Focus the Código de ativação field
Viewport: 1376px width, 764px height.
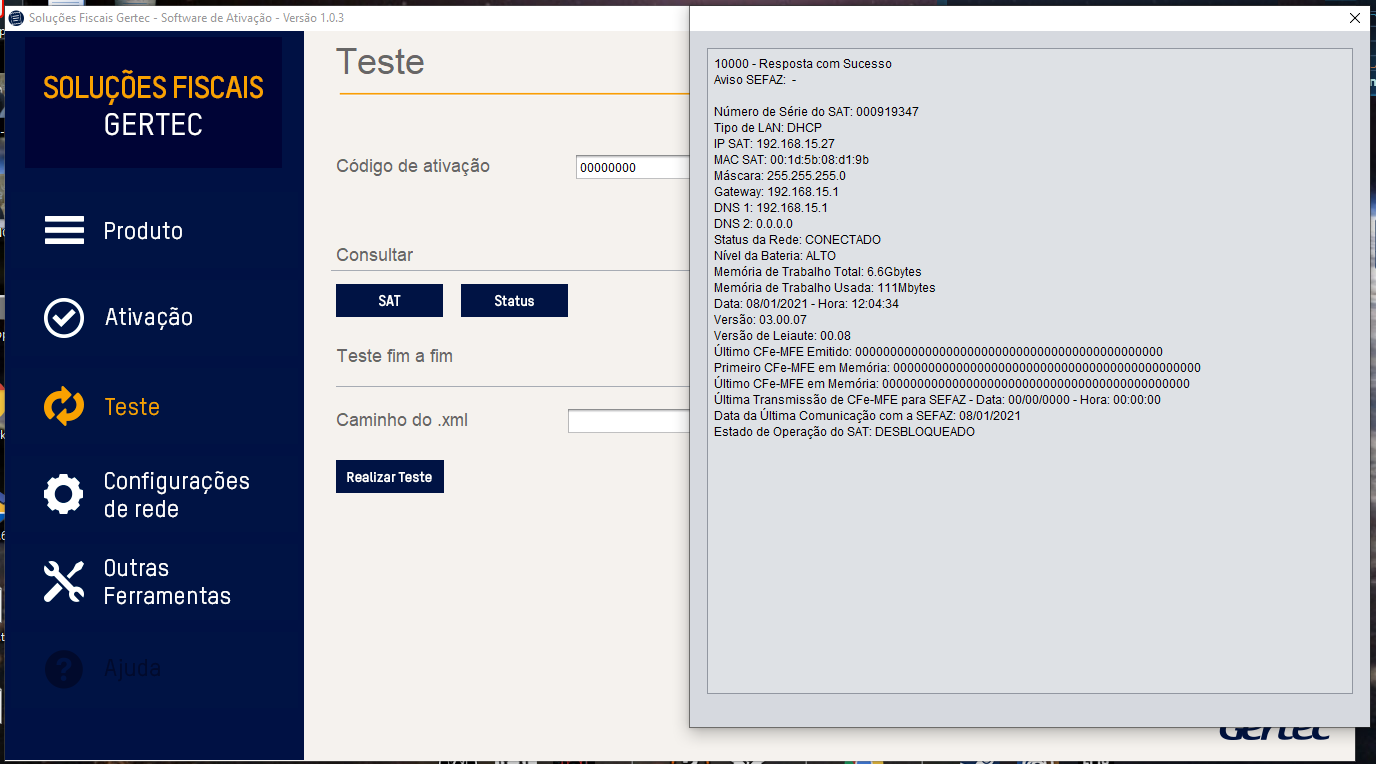pos(633,167)
